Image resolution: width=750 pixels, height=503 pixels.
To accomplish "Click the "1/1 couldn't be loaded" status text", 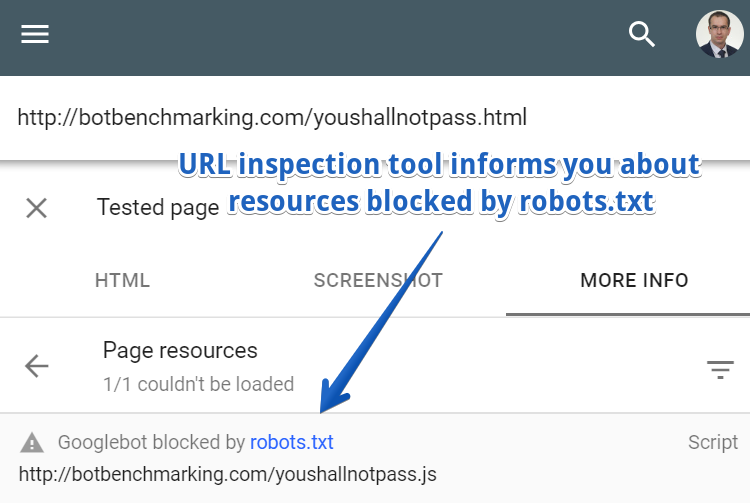I will 198,384.
